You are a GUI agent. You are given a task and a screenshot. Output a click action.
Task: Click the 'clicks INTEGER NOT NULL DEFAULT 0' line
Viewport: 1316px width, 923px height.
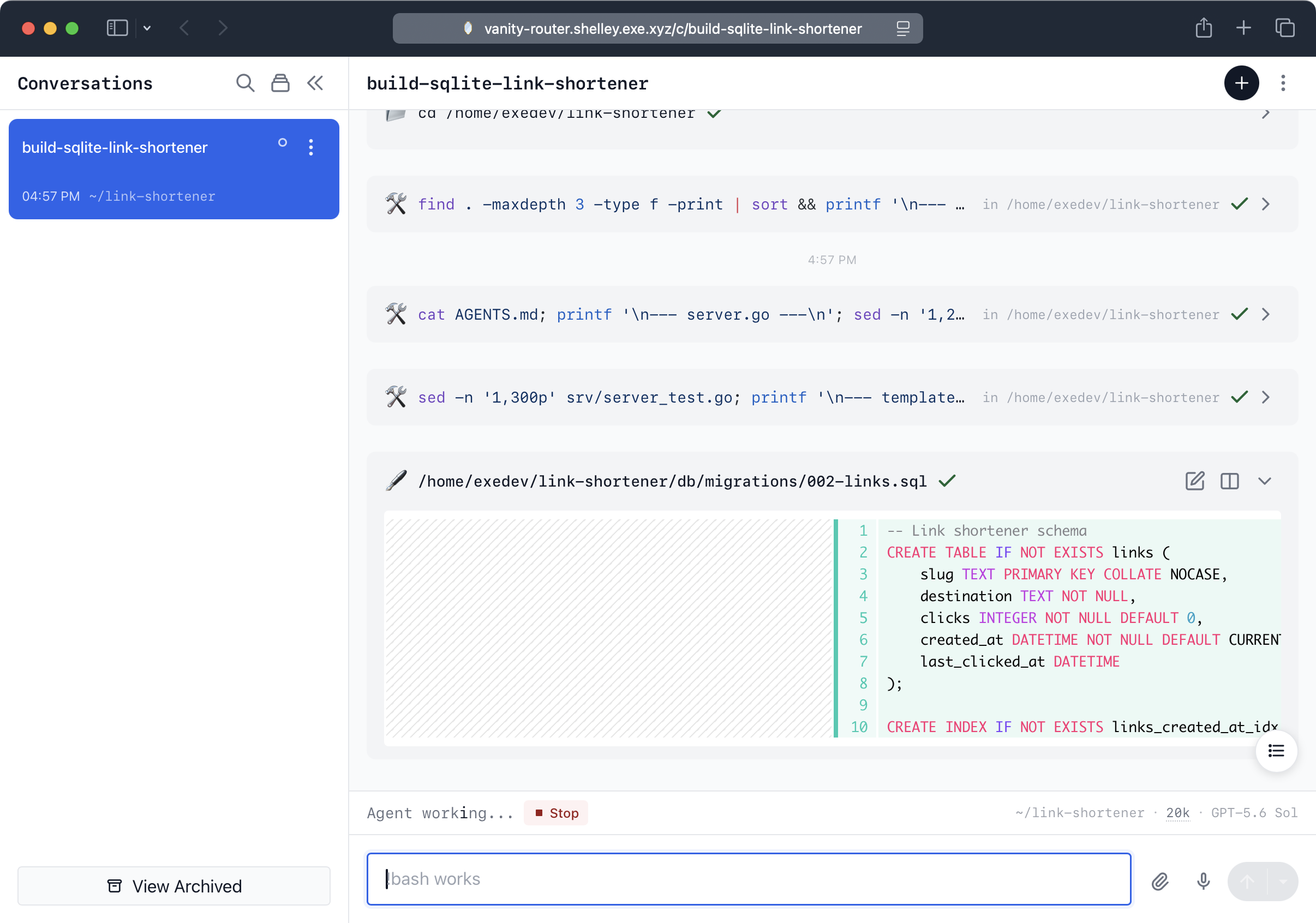coord(1061,618)
